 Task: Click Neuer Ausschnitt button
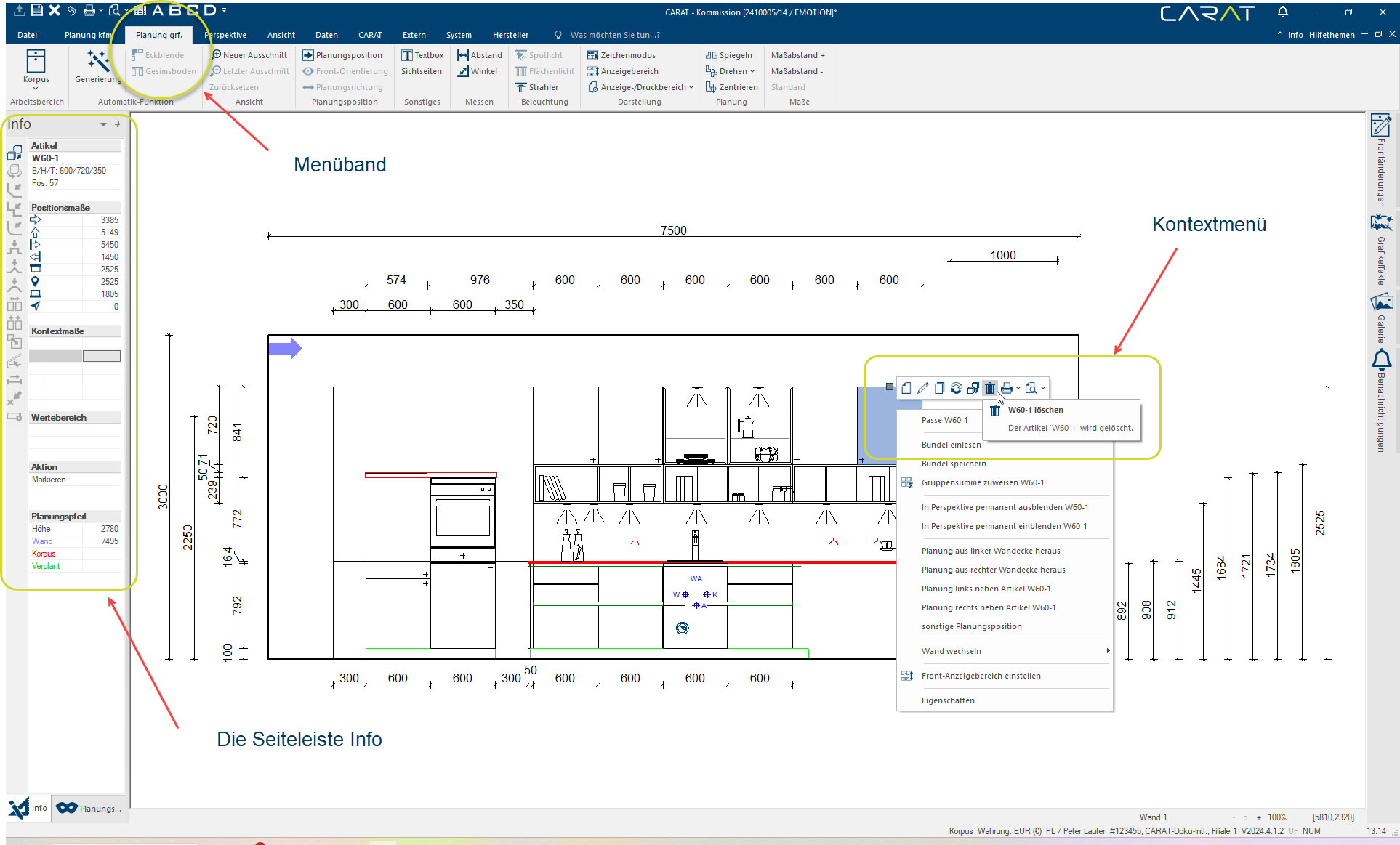[249, 55]
